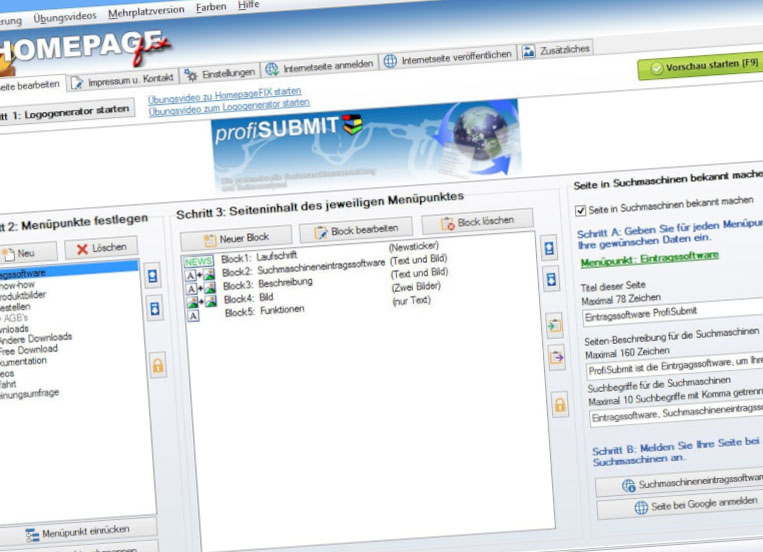Click the NEWS icon of Block1 Laufschrift
Screen dimensions: 763x552
click(x=198, y=261)
